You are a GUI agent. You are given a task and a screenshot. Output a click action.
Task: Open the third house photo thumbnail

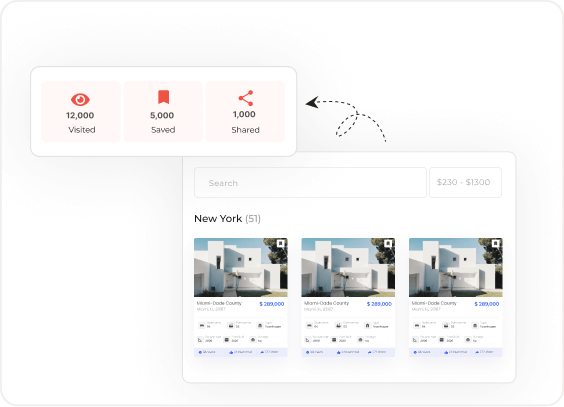click(x=456, y=267)
